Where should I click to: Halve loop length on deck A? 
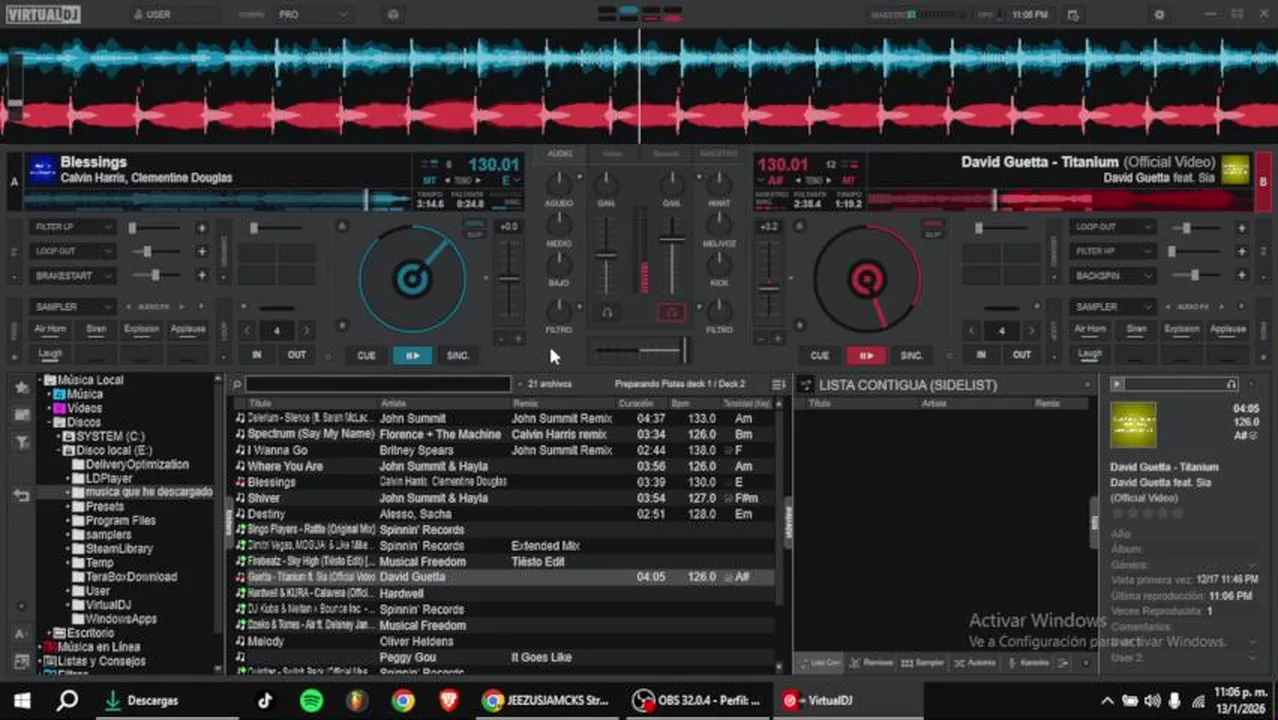coord(248,331)
